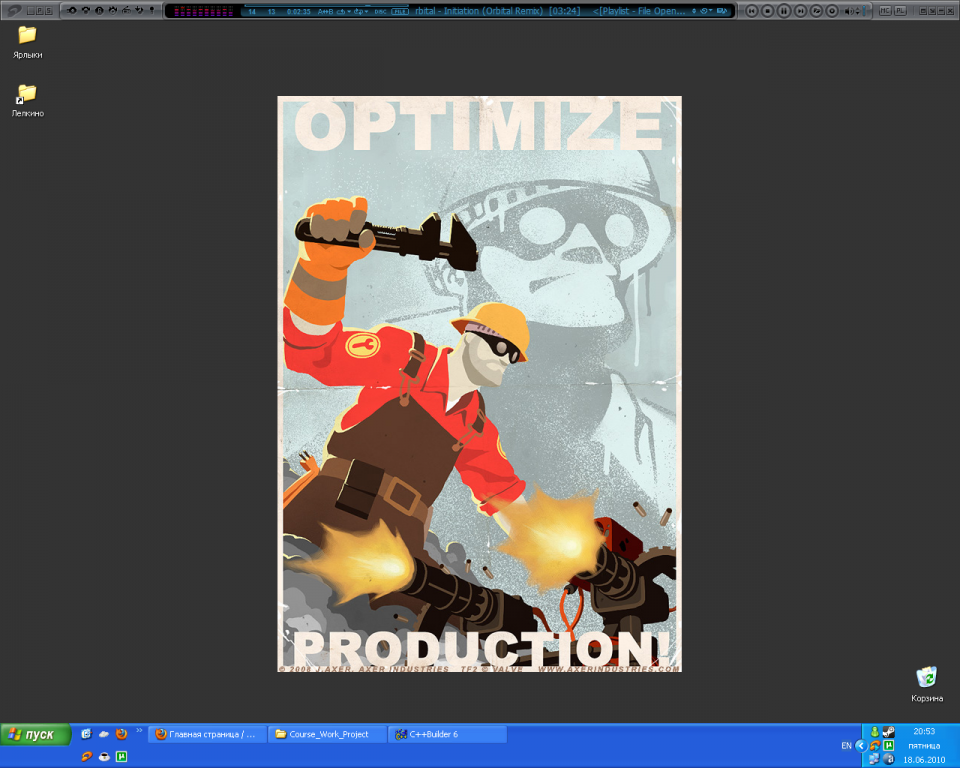Screen dimensions: 960x768
Task: Stop playback
Action: pos(768,11)
